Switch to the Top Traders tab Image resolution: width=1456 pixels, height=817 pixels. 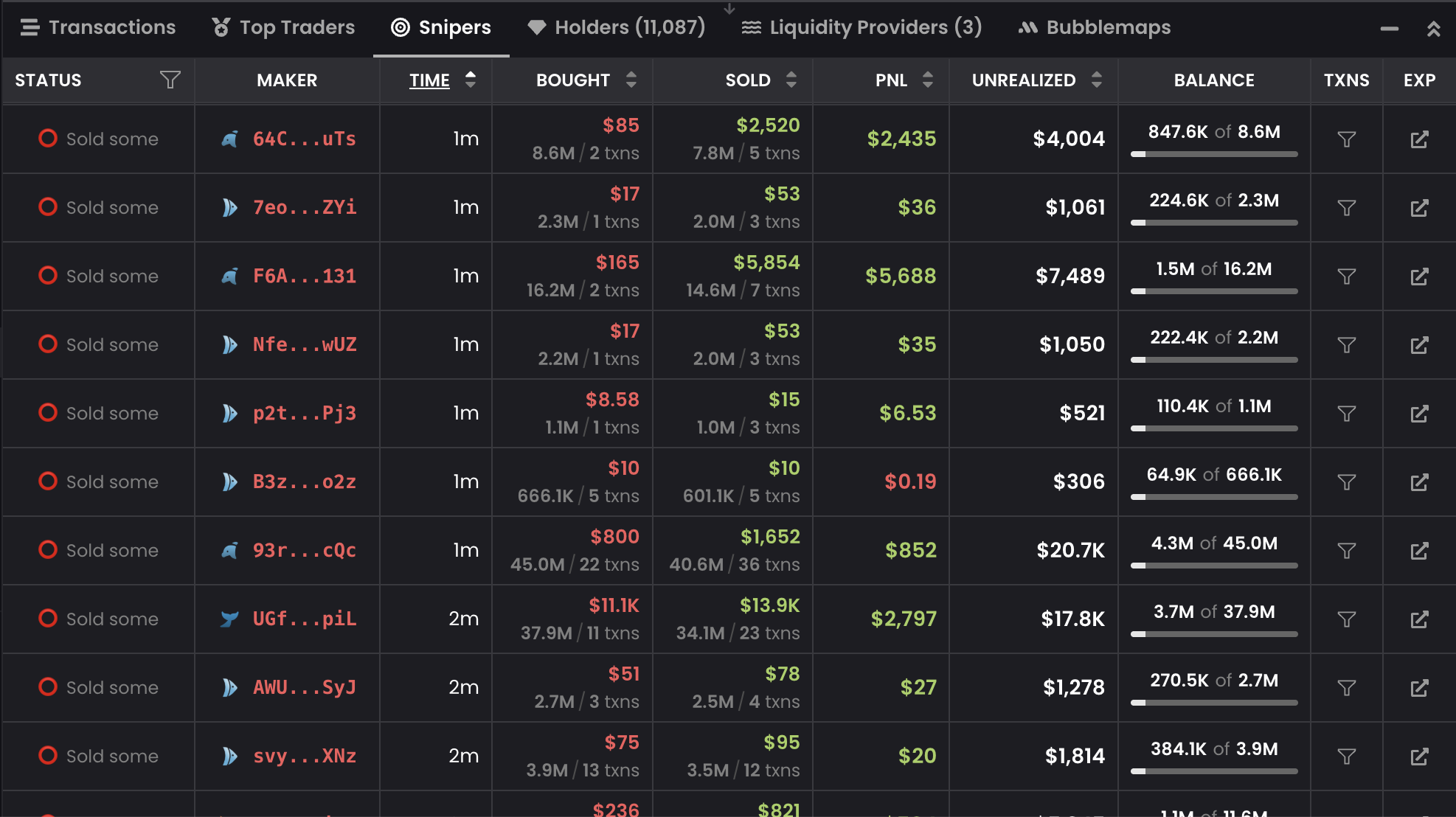click(x=283, y=27)
